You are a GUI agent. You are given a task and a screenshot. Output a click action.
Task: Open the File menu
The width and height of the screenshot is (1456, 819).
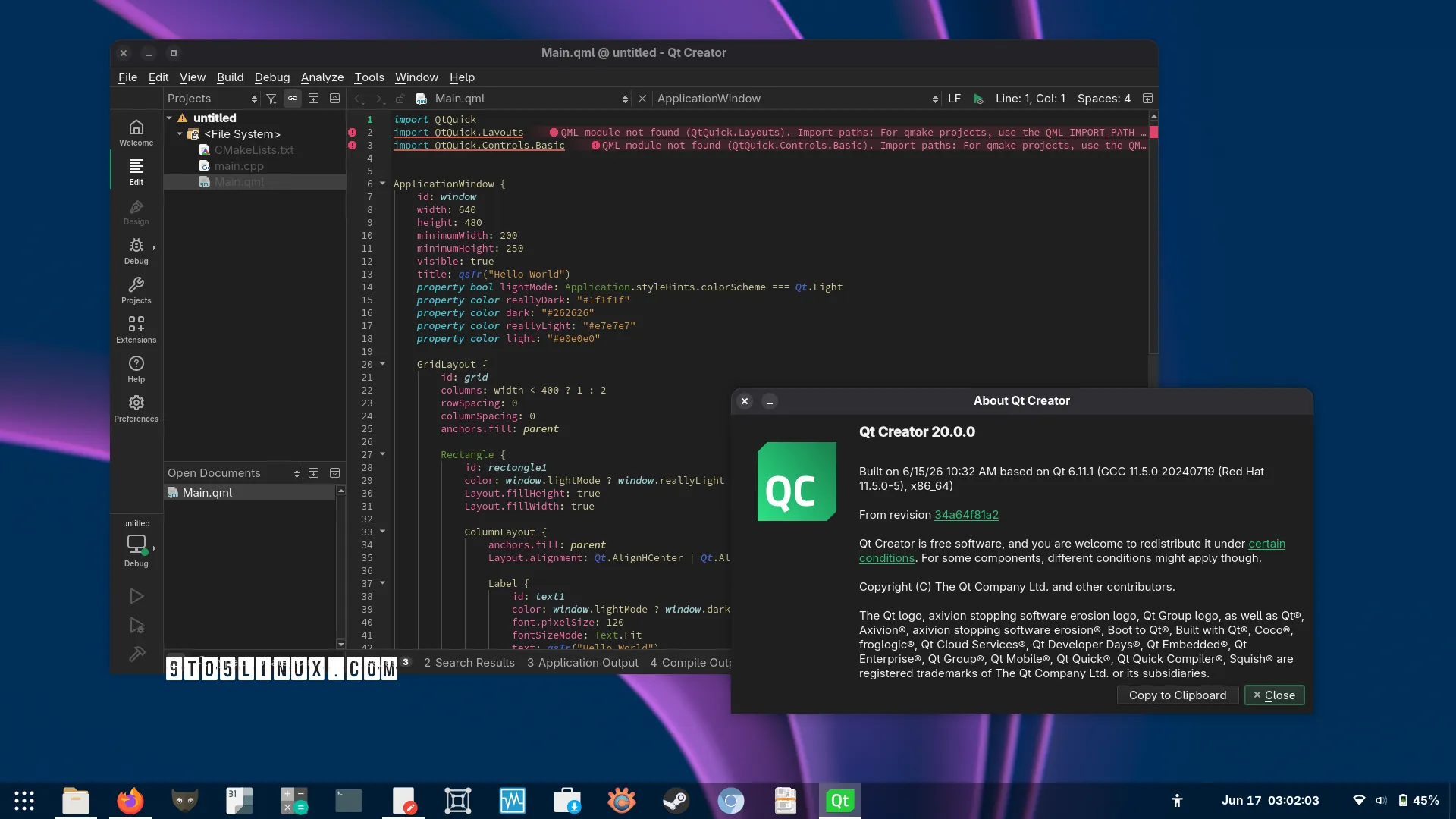pyautogui.click(x=127, y=77)
